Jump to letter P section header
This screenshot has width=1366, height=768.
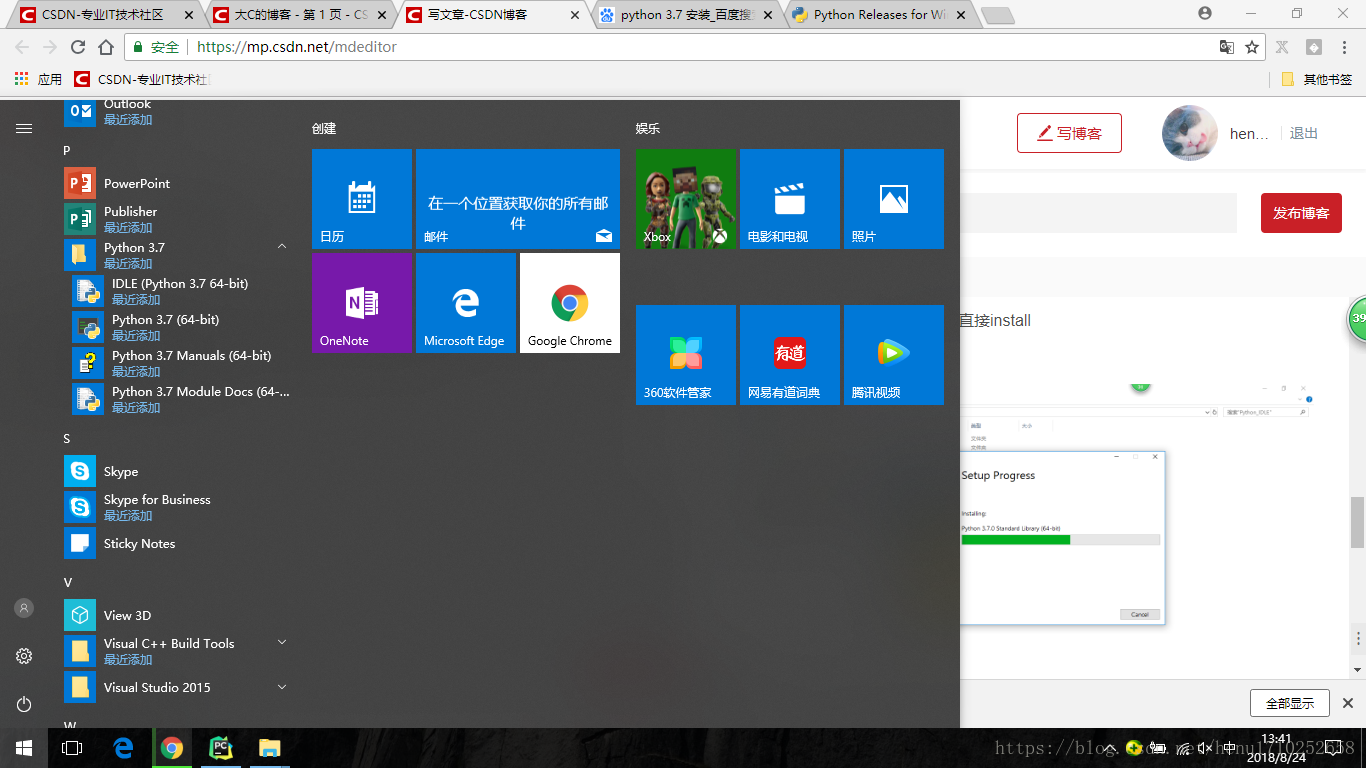tap(67, 150)
